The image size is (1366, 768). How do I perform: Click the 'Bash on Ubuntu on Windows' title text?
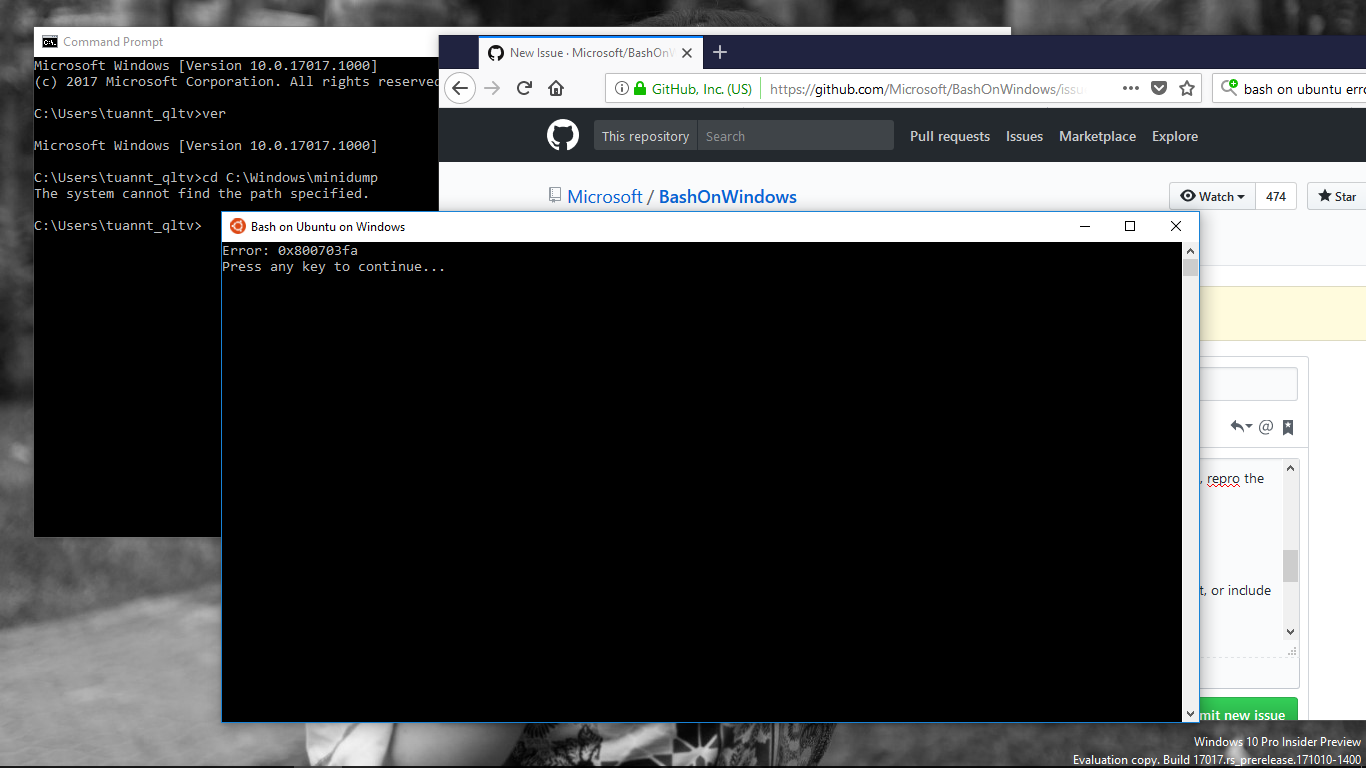pos(328,226)
